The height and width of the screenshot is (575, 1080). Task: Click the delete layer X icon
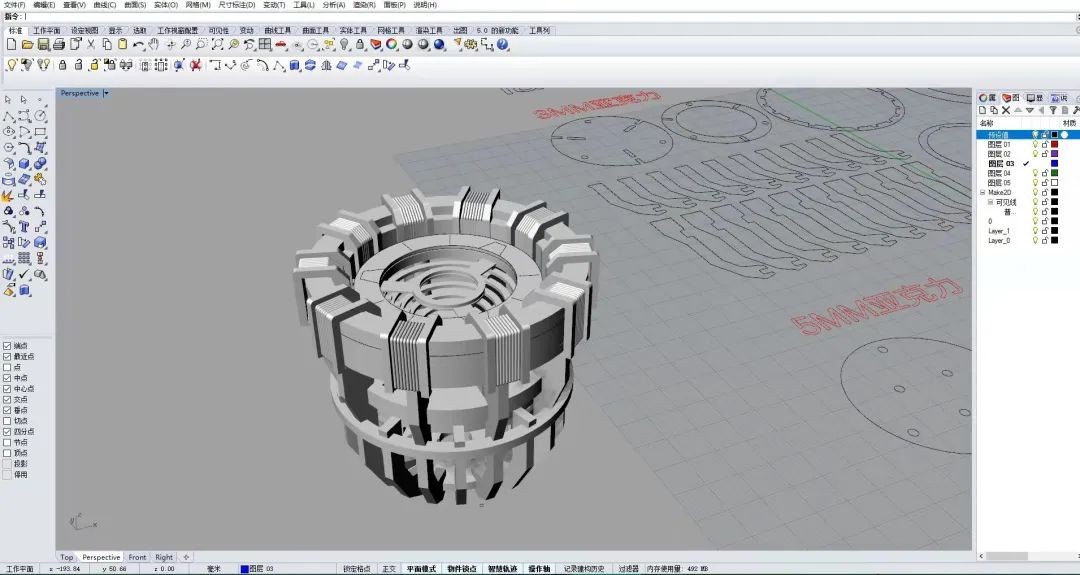(x=1006, y=110)
